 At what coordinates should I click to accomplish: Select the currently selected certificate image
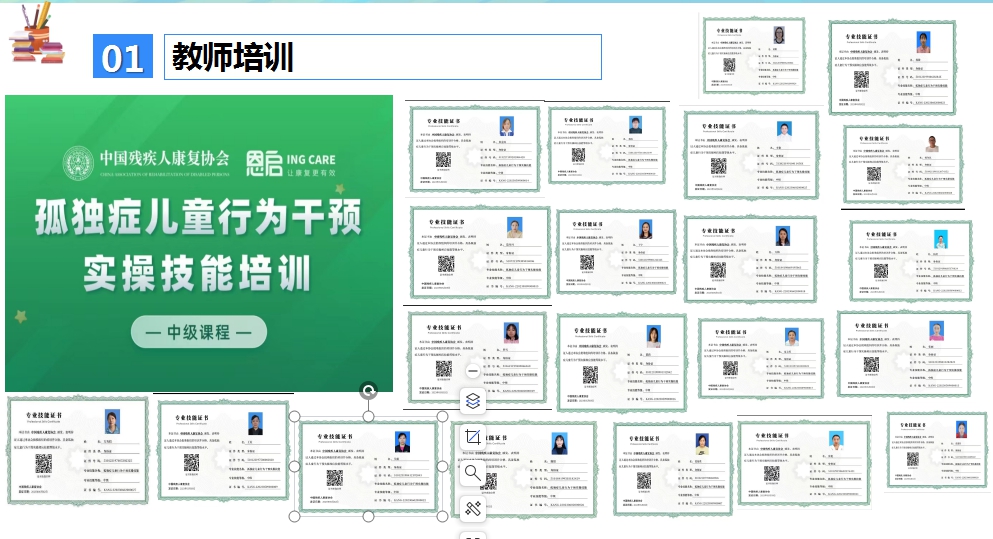369,466
